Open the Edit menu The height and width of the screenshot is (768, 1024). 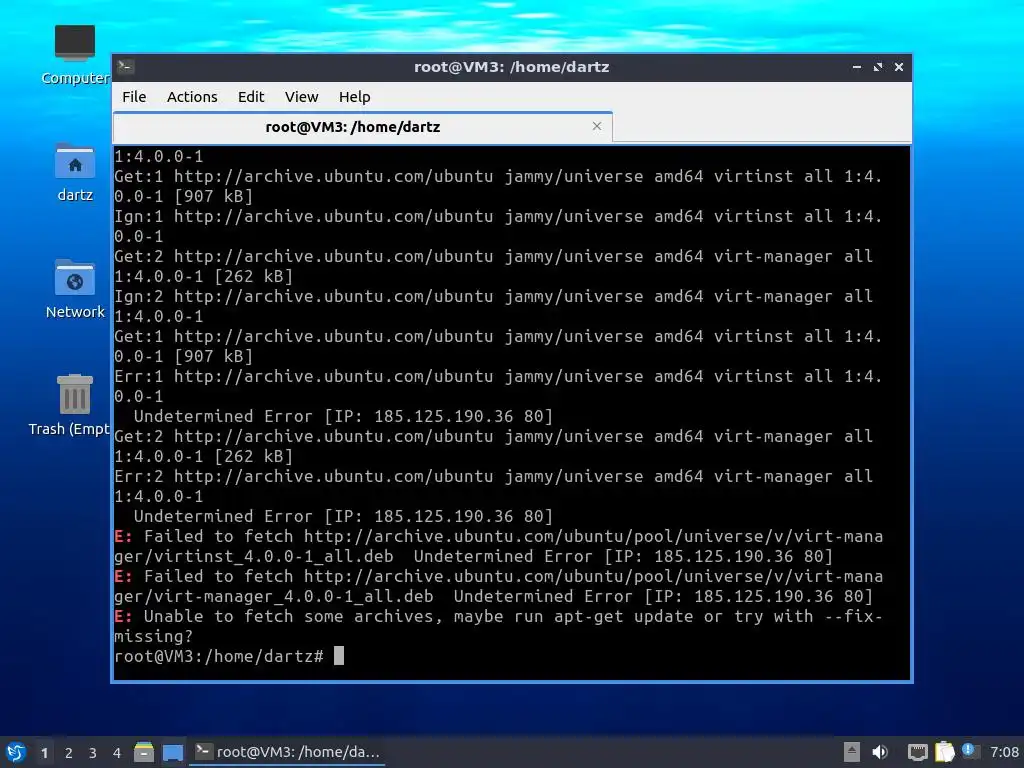[250, 97]
